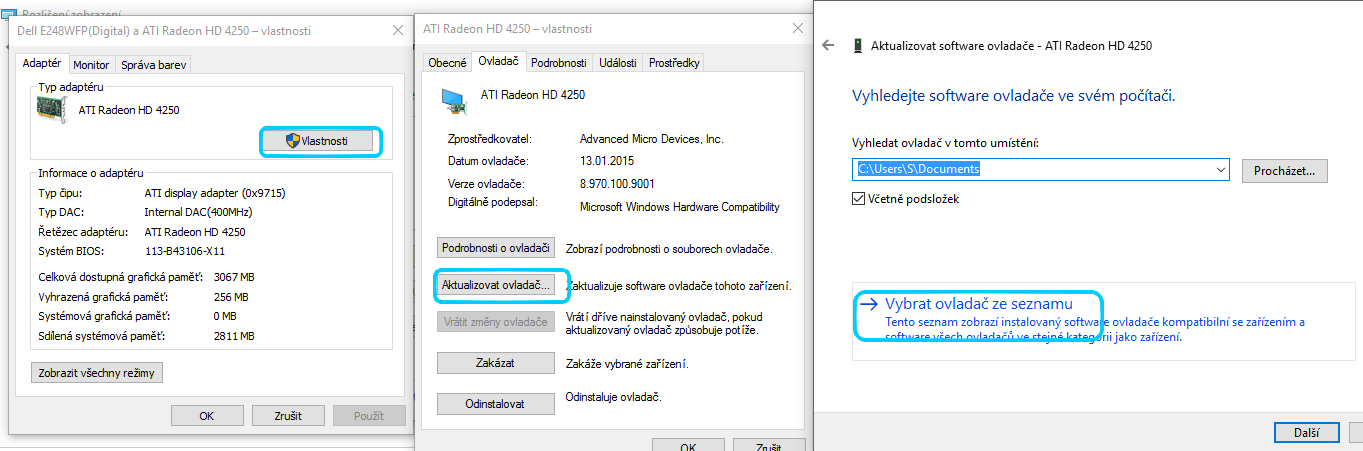Click the Procházet button
1363x451 pixels.
pos(1285,170)
